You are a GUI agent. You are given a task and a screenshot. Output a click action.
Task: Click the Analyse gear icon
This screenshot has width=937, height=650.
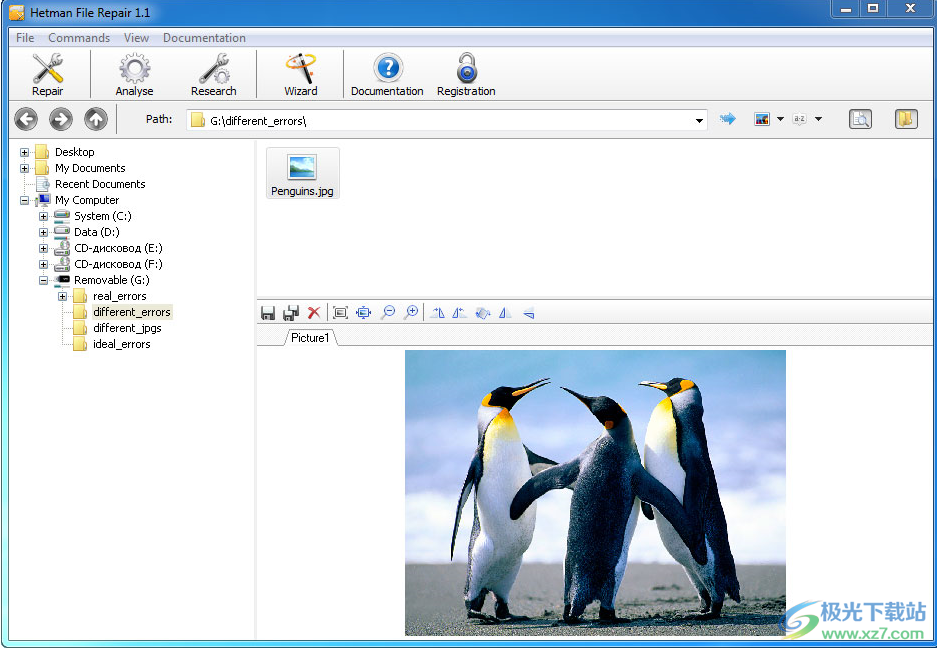click(x=134, y=75)
